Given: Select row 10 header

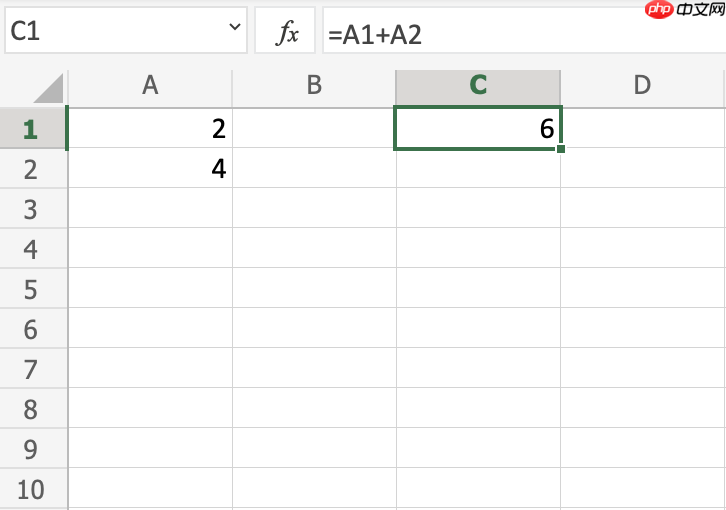Looking at the screenshot, I should click(x=30, y=489).
